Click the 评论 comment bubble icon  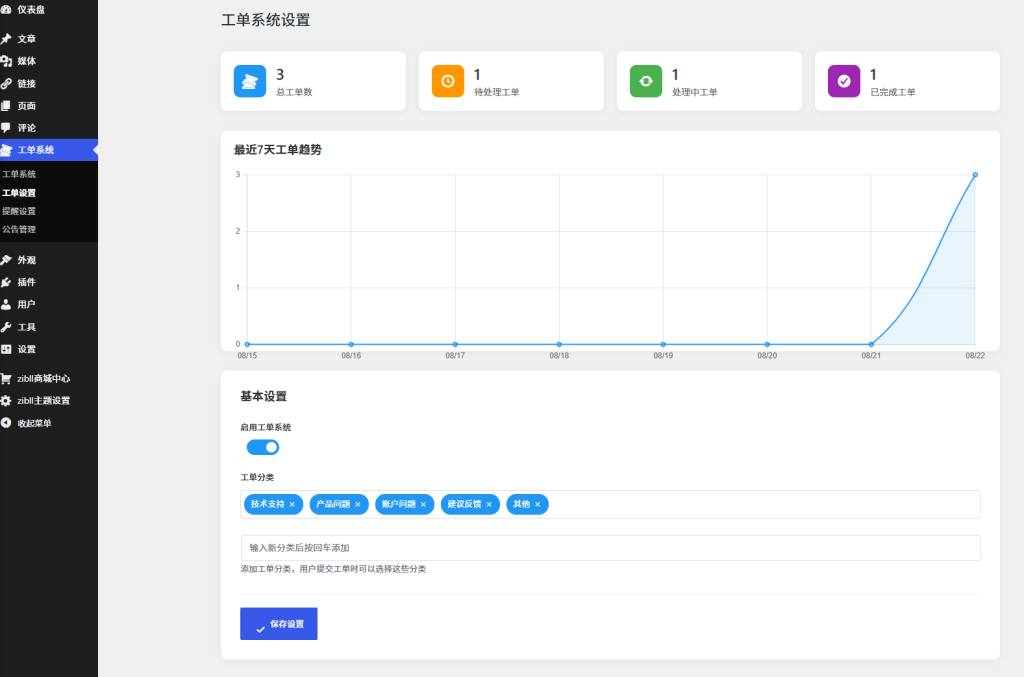(x=6, y=128)
